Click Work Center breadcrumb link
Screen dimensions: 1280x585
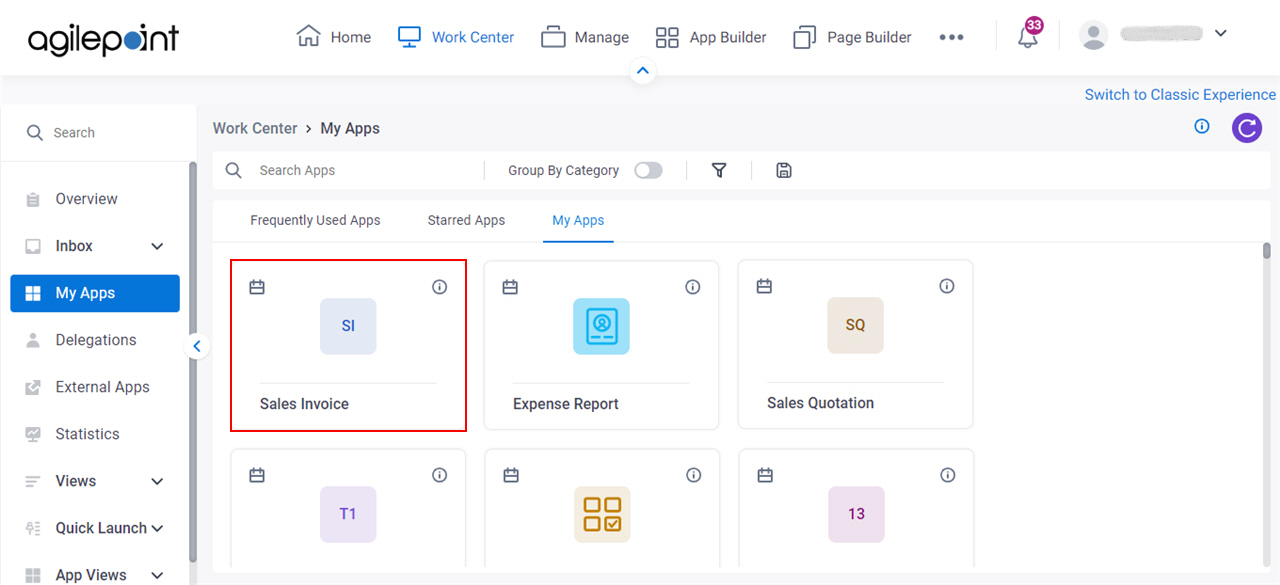coord(255,128)
